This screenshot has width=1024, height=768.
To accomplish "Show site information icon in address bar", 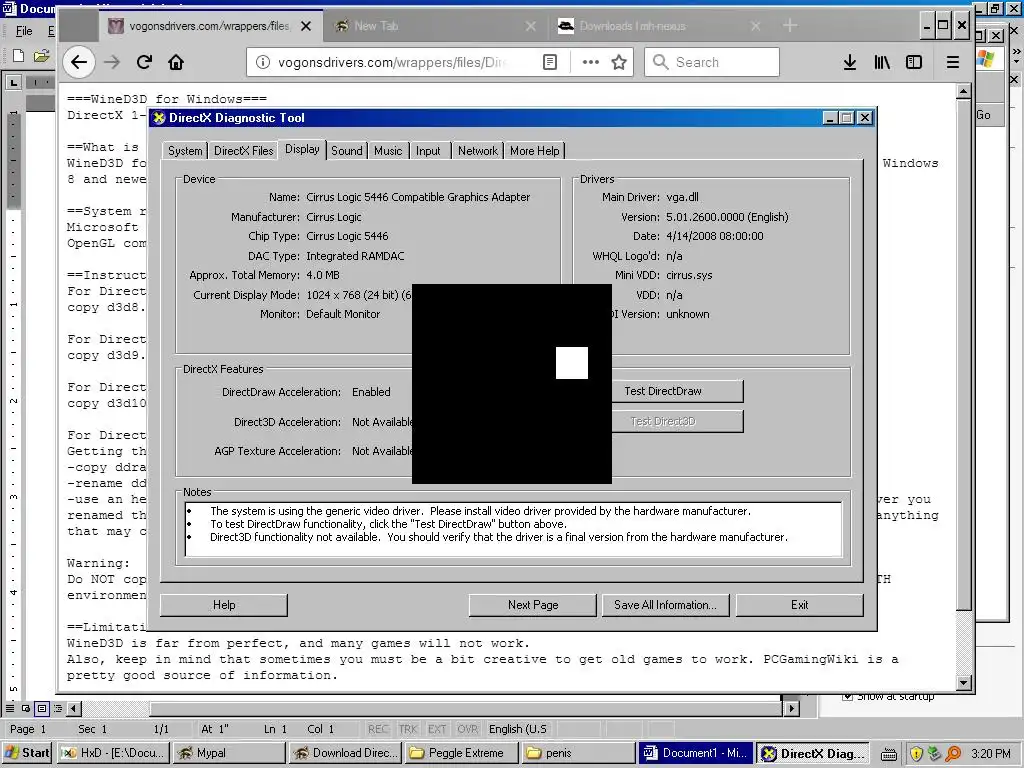I will click(263, 62).
